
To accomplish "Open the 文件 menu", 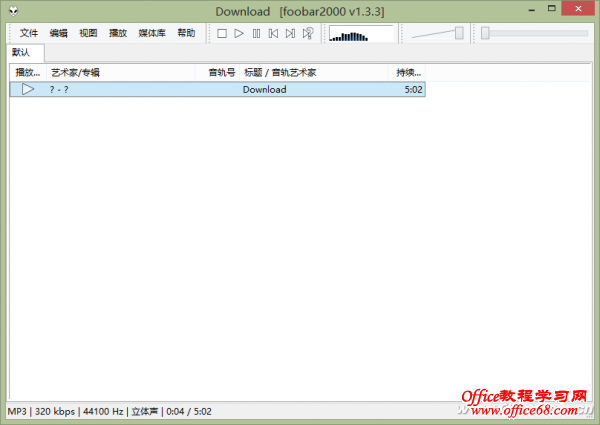I will (29, 33).
